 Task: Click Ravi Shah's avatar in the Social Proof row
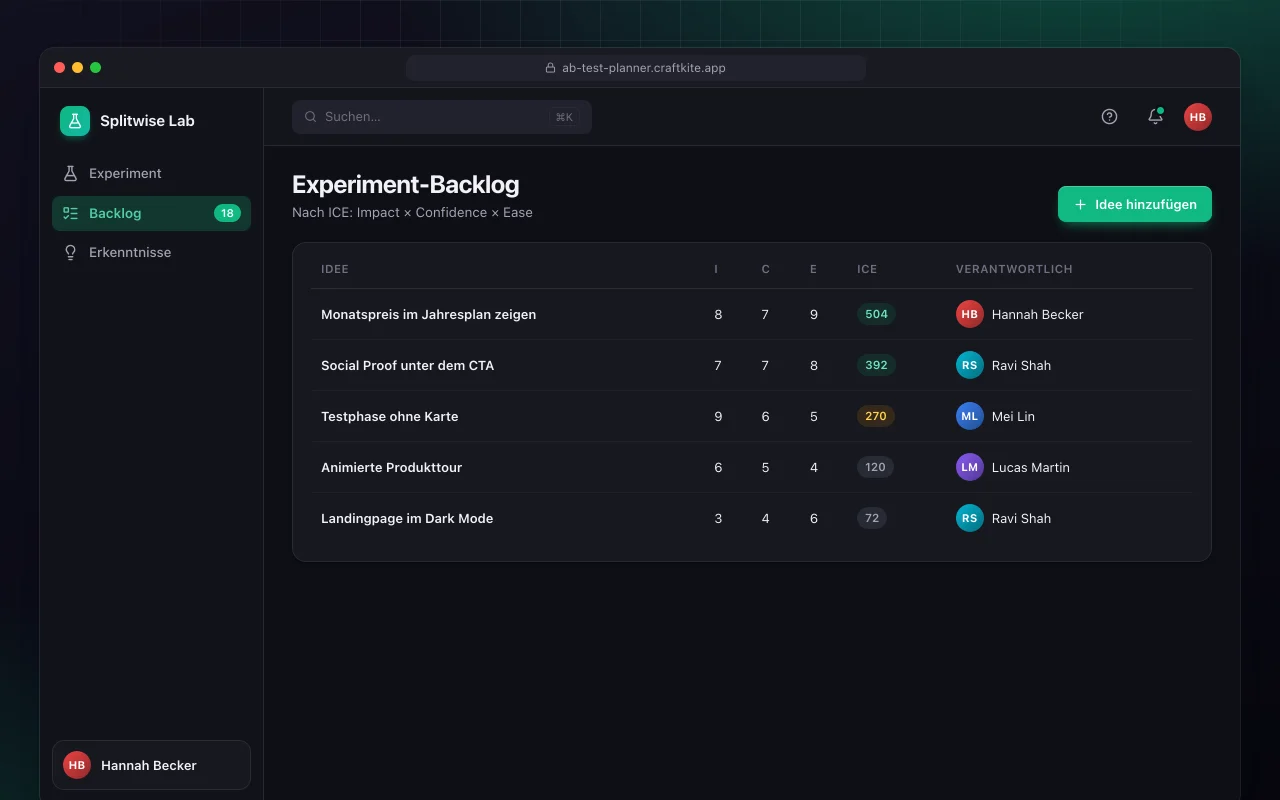coord(970,365)
